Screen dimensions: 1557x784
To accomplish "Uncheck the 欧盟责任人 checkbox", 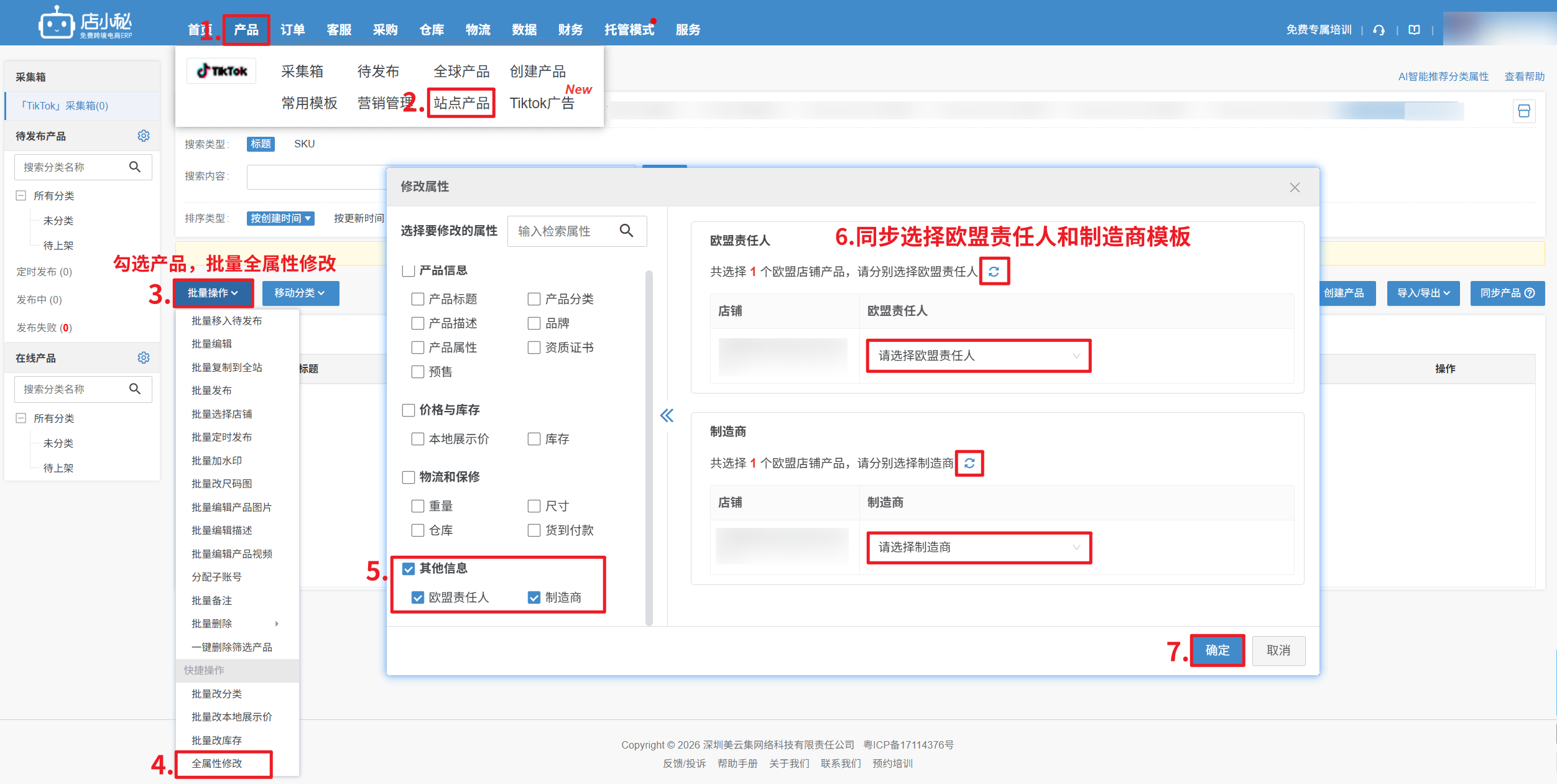I will pyautogui.click(x=418, y=597).
